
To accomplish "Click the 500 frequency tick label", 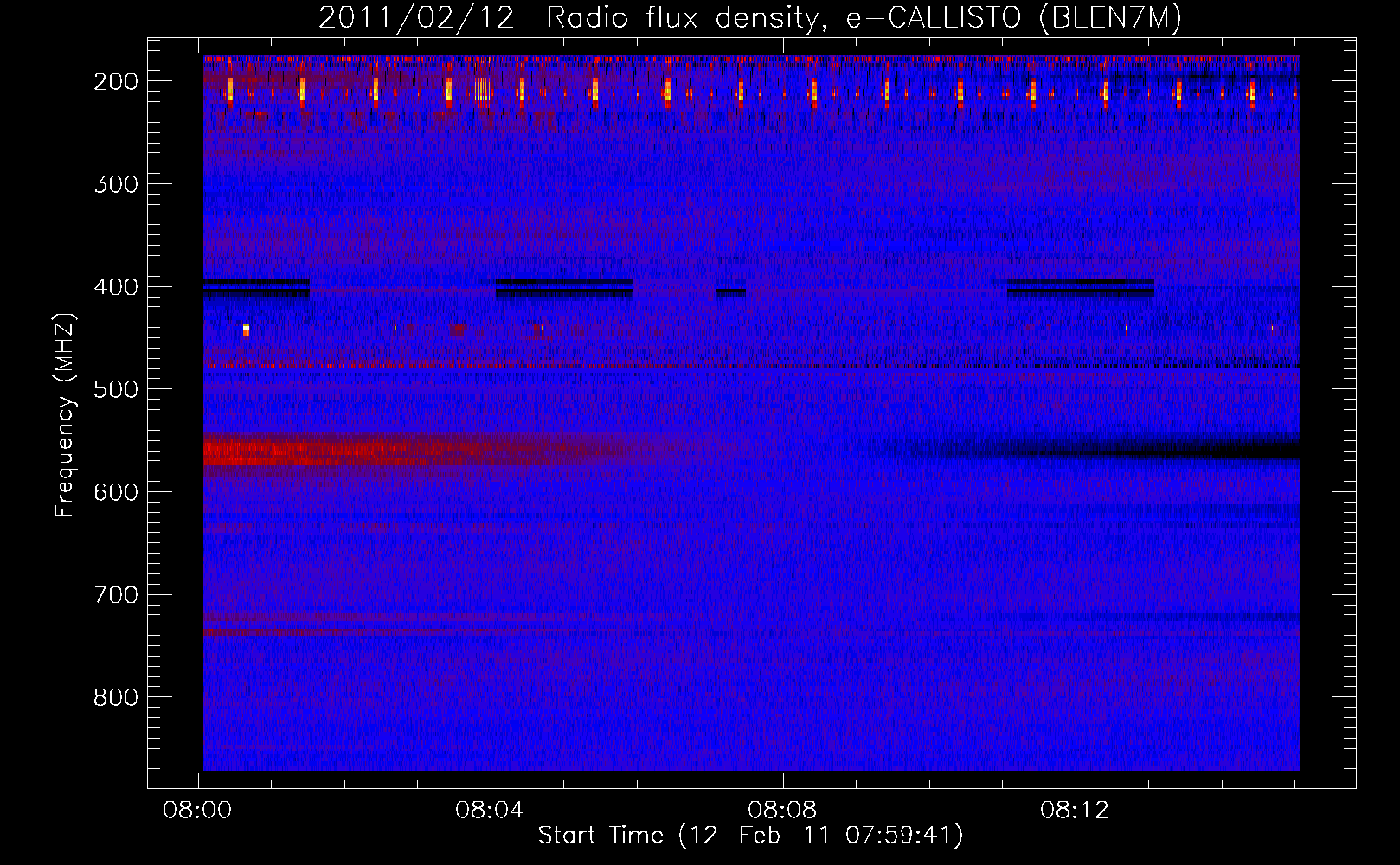I will [x=116, y=390].
